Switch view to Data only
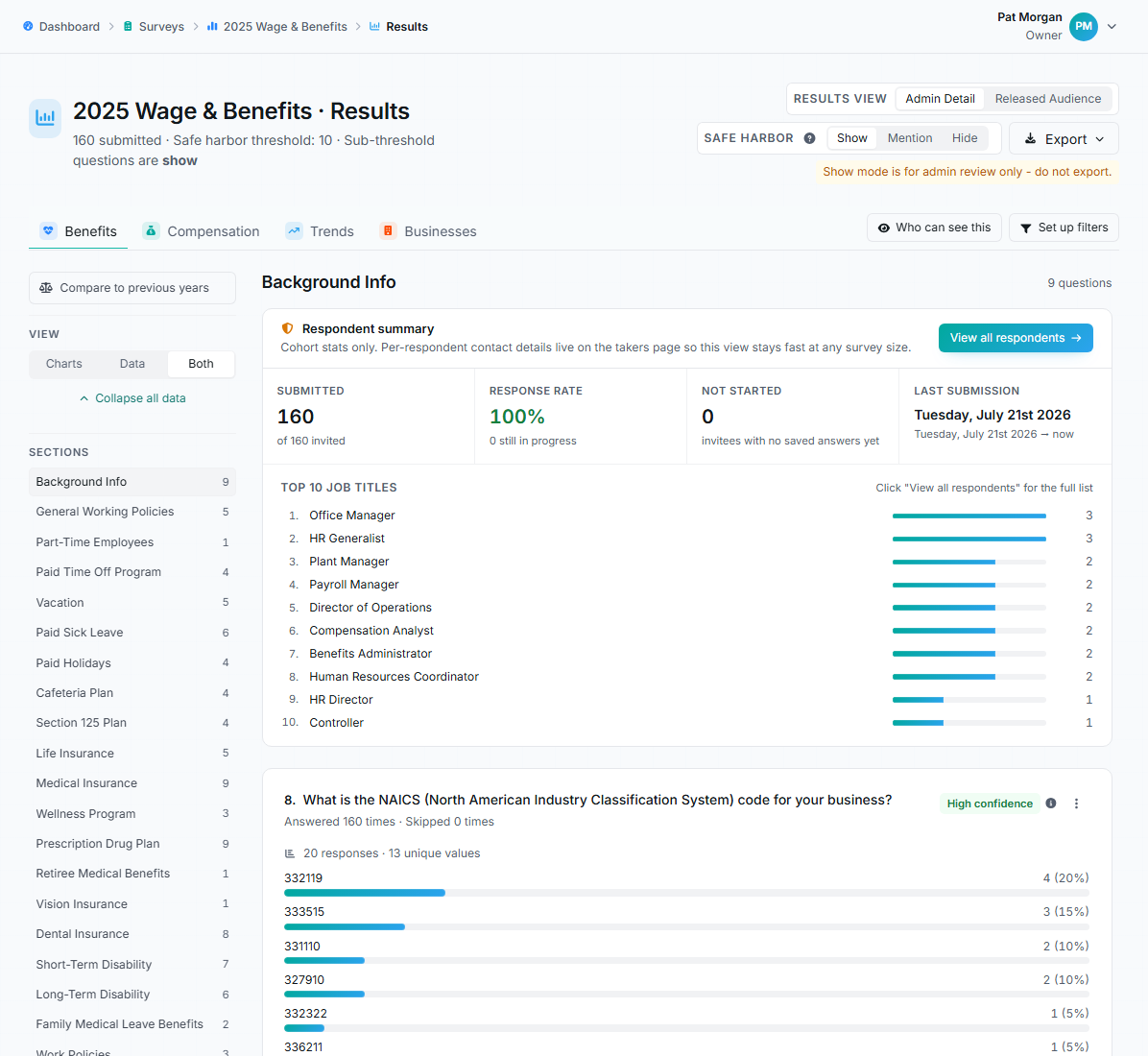This screenshot has width=1148, height=1056. pyautogui.click(x=132, y=364)
